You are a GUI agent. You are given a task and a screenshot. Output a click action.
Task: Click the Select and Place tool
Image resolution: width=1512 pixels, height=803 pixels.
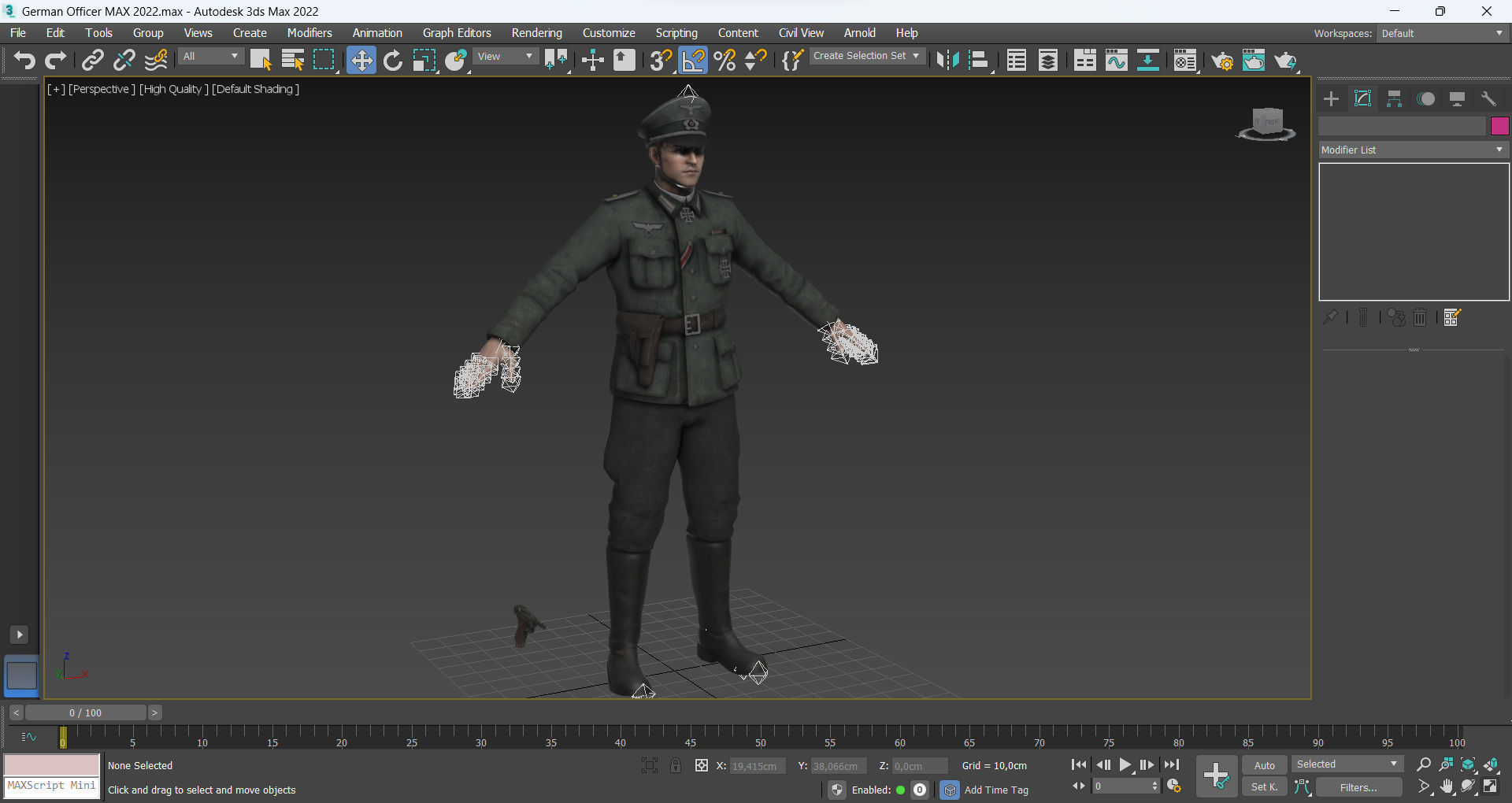(x=456, y=61)
